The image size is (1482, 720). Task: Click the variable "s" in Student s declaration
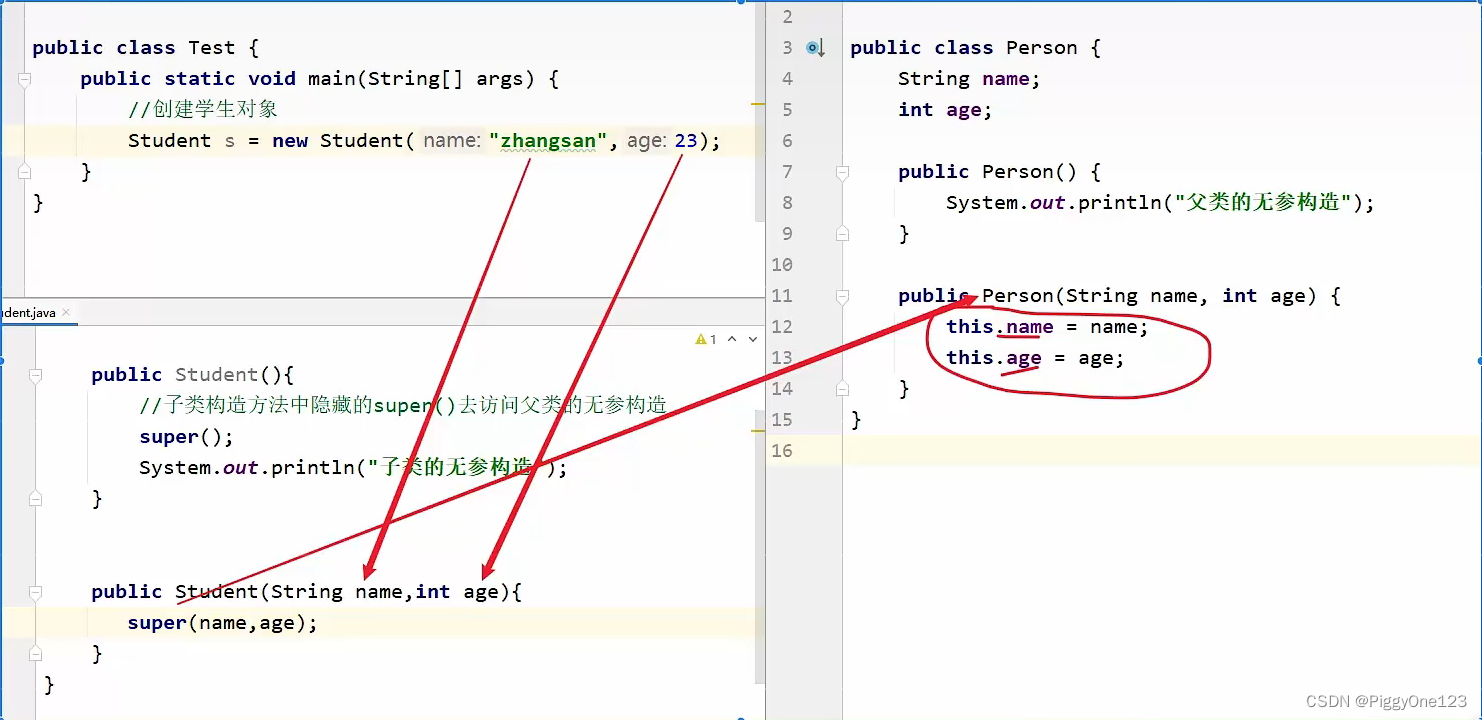(x=229, y=141)
